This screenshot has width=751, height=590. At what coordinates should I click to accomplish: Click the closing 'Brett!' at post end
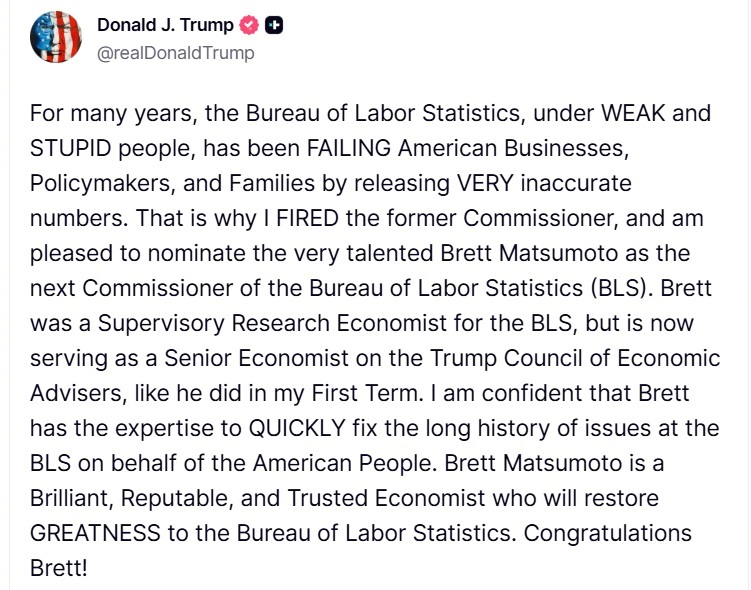click(59, 568)
